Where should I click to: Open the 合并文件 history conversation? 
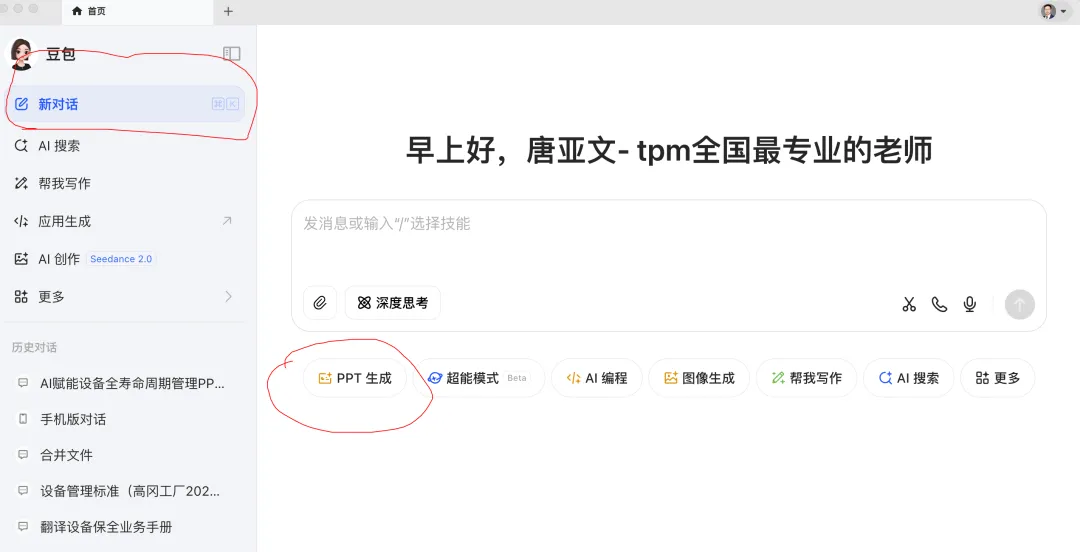click(x=66, y=455)
